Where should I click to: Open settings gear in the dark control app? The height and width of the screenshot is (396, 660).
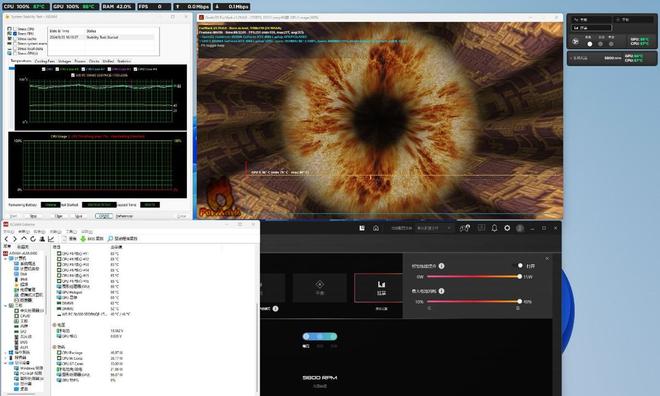(x=507, y=228)
